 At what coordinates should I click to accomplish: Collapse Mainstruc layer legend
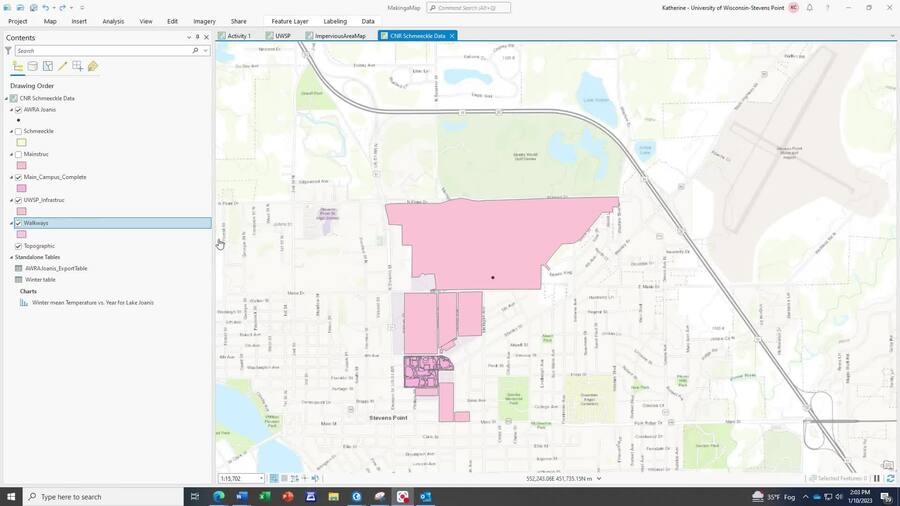pos(11,154)
